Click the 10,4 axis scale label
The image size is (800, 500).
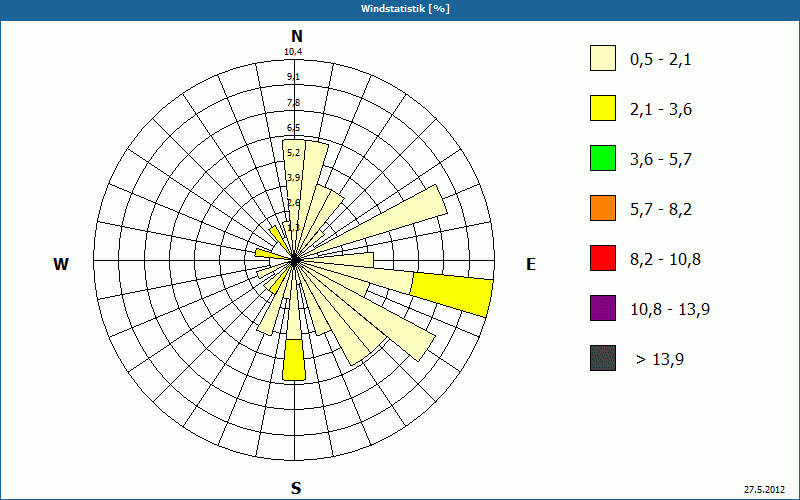293,52
